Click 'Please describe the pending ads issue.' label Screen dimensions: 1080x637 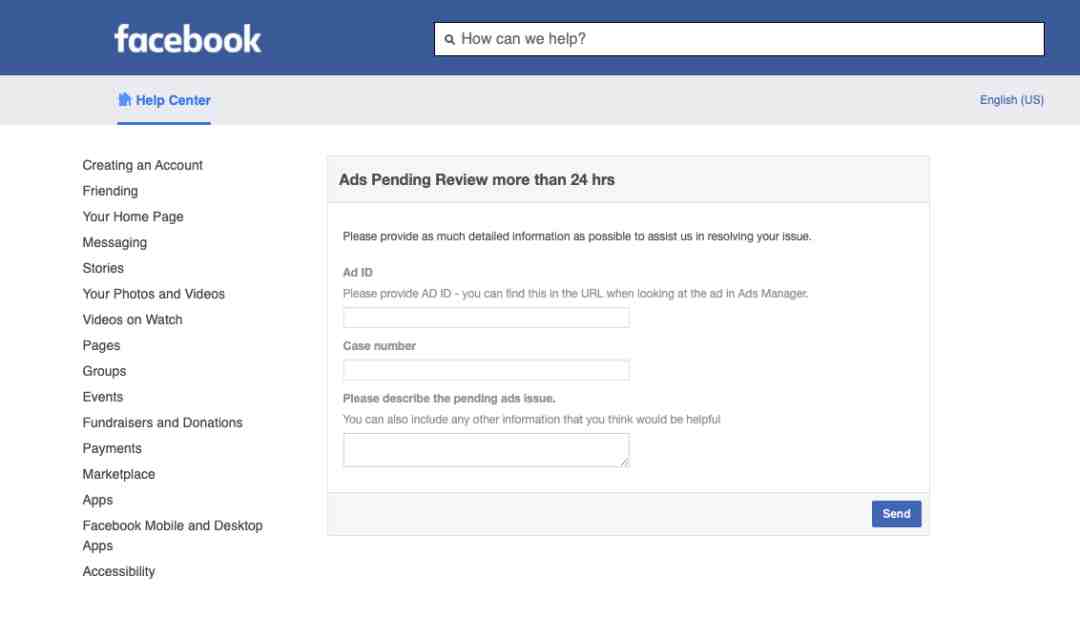click(x=449, y=399)
